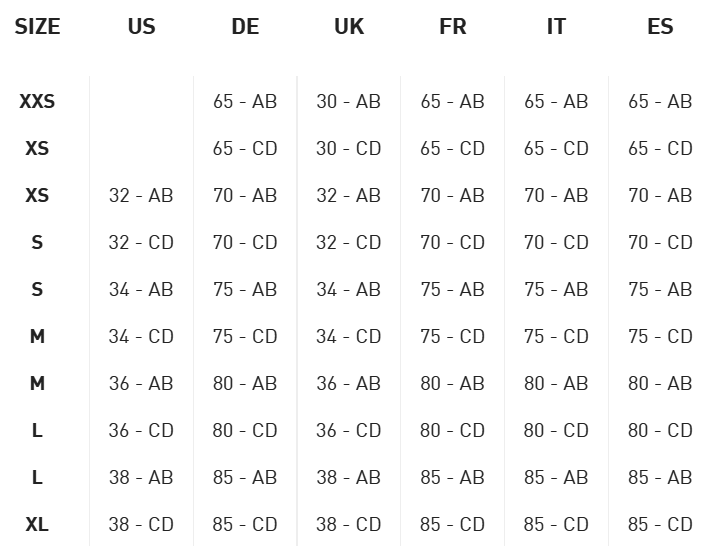Click the US column header

click(x=141, y=27)
